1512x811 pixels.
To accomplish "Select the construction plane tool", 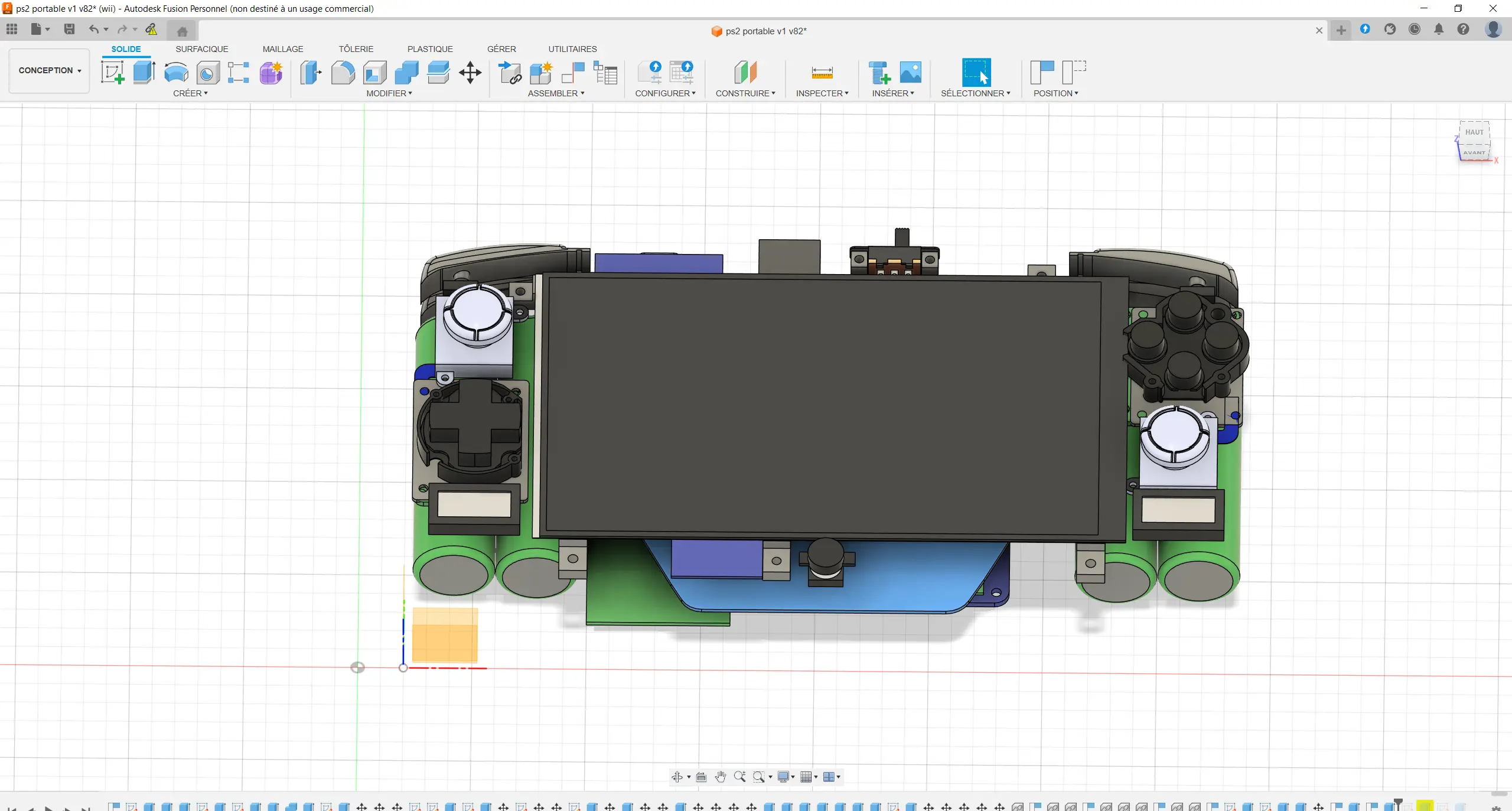I will [x=745, y=73].
